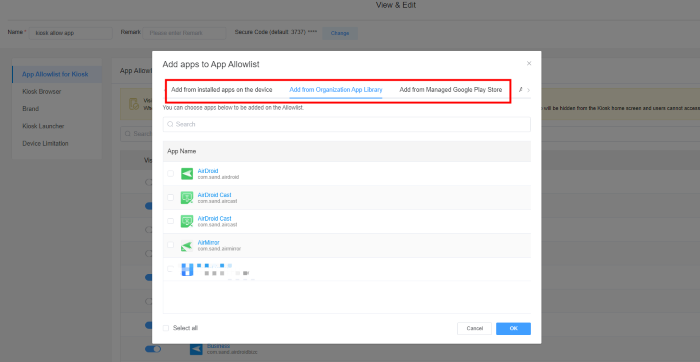Viewport: 700px width, 362px height.
Task: Click the Name field with kiosk allow app
Action: pyautogui.click(x=71, y=33)
